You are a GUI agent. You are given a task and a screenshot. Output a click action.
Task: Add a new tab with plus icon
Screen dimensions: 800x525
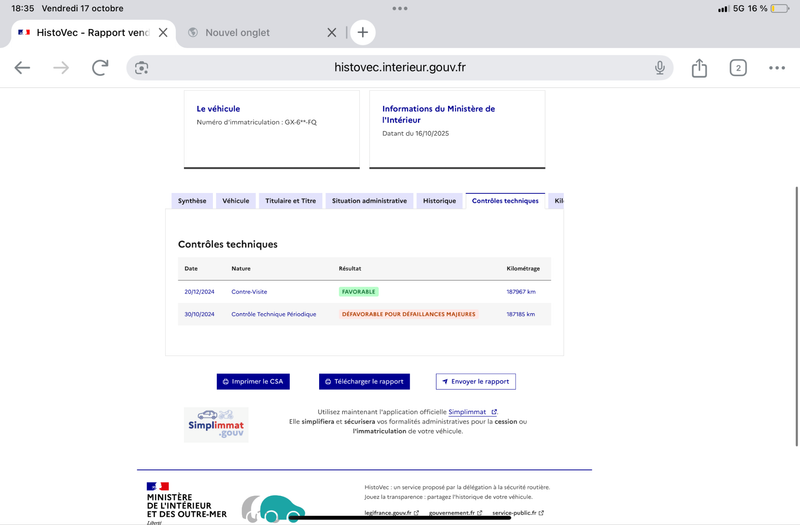click(362, 32)
